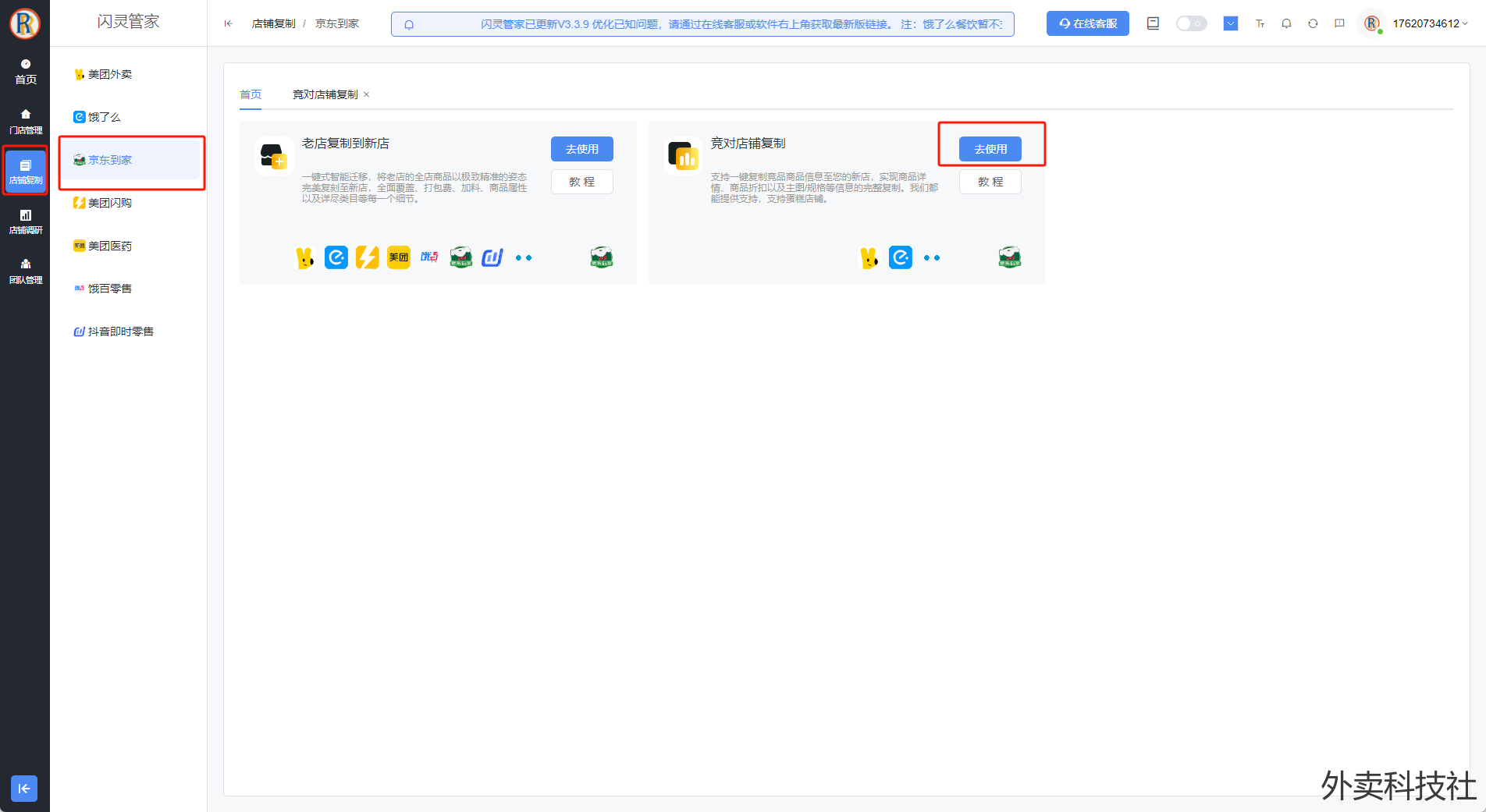Viewport: 1486px width, 812px height.
Task: Click 店铺复制 in the breadcrumb
Action: [273, 23]
